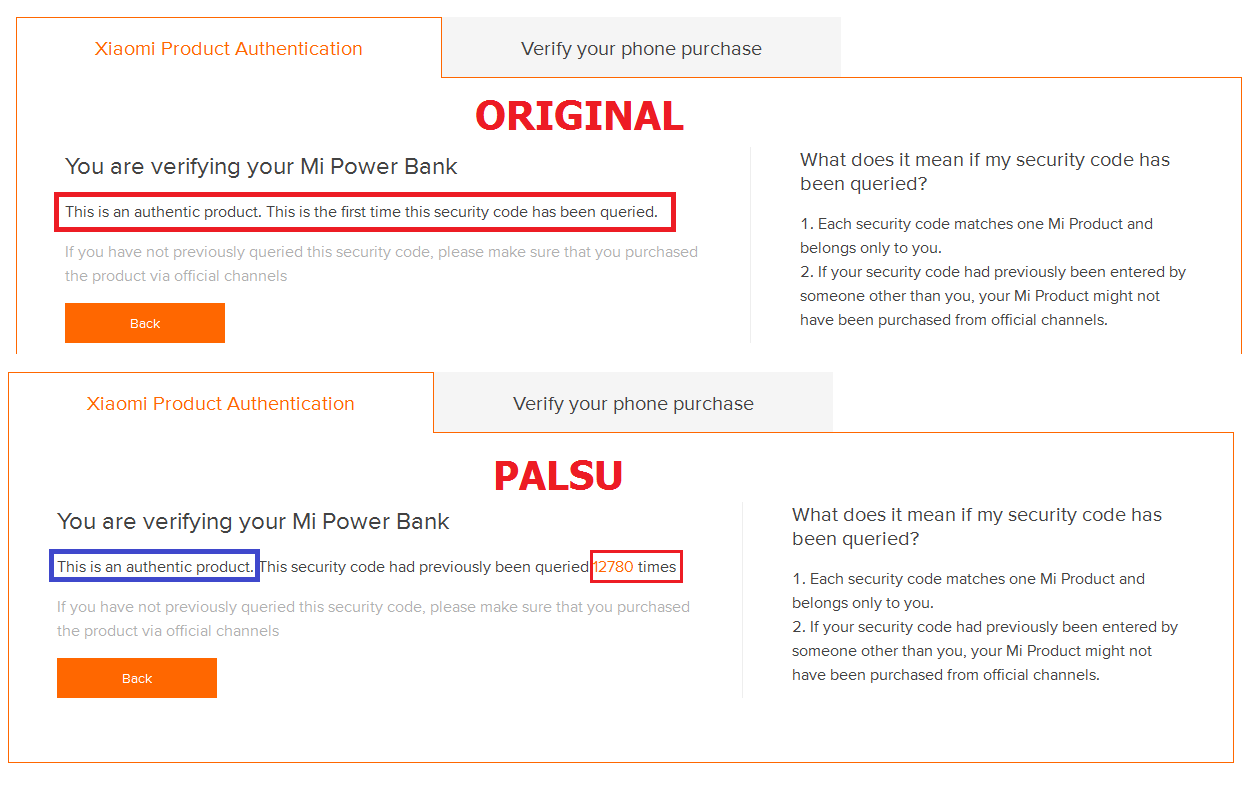Open Verify your phone purchase tab in PALSU panel

pos(633,404)
